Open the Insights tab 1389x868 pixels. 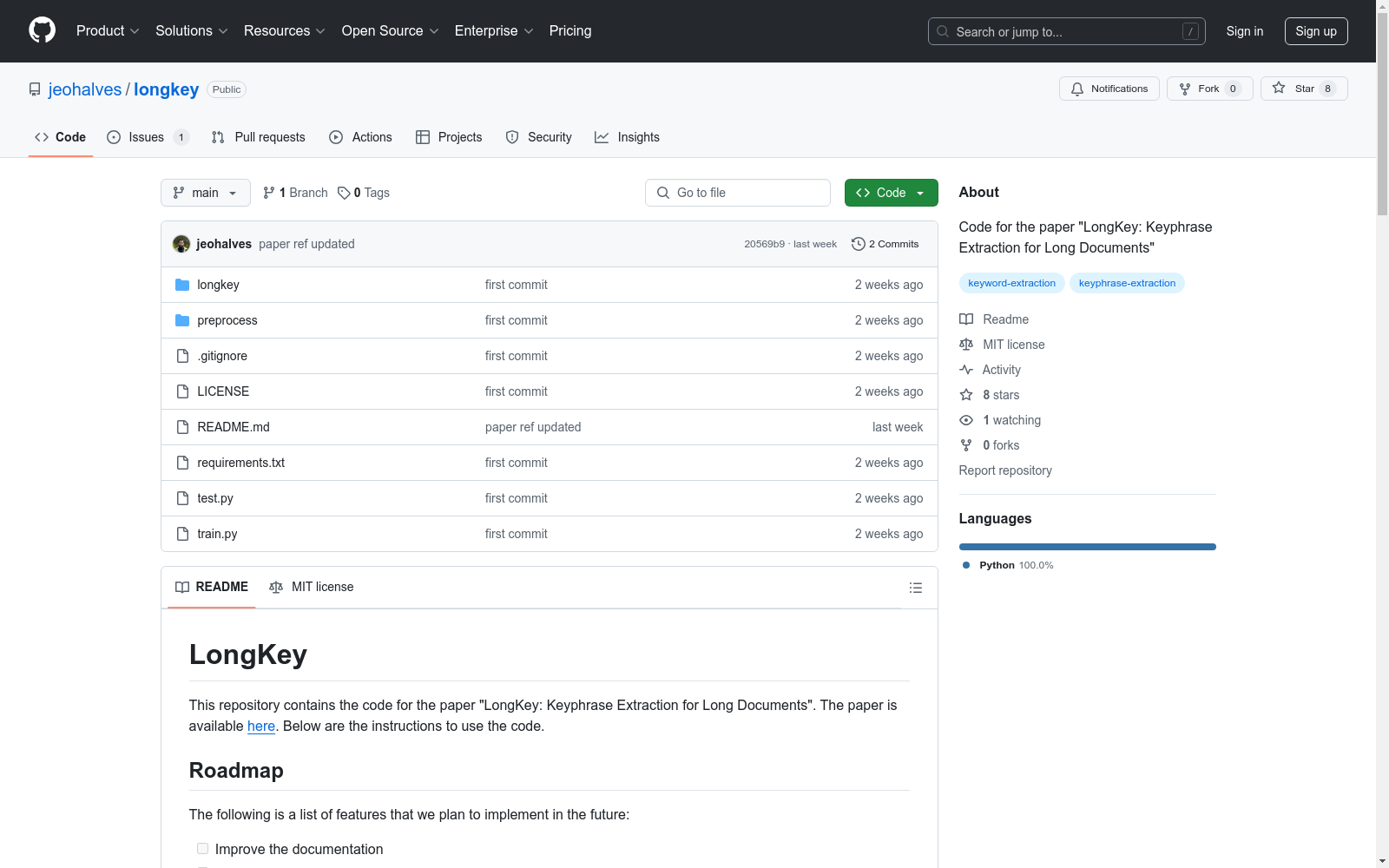(x=627, y=137)
